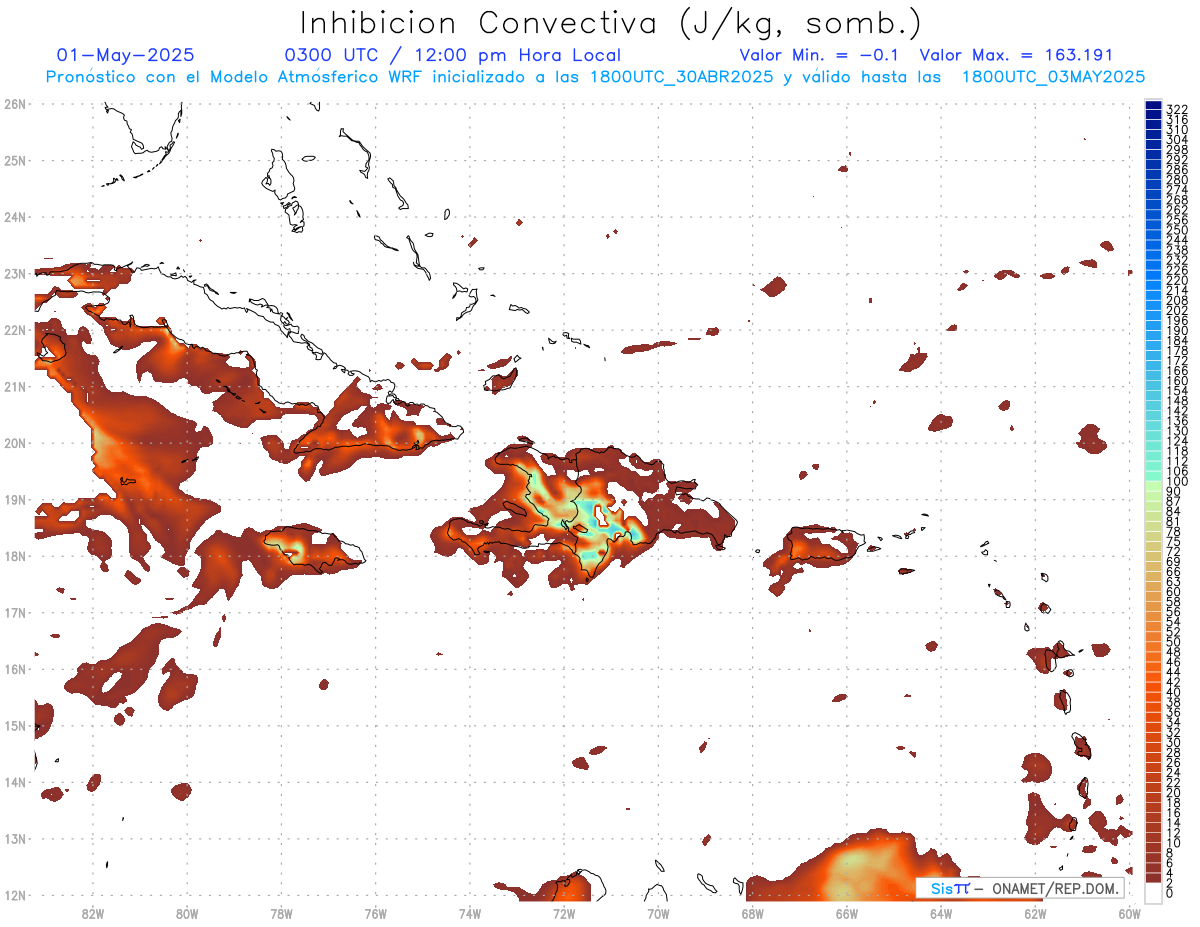This screenshot has height=927, width=1200.
Task: Click the 64W longitude label
Action: [940, 913]
